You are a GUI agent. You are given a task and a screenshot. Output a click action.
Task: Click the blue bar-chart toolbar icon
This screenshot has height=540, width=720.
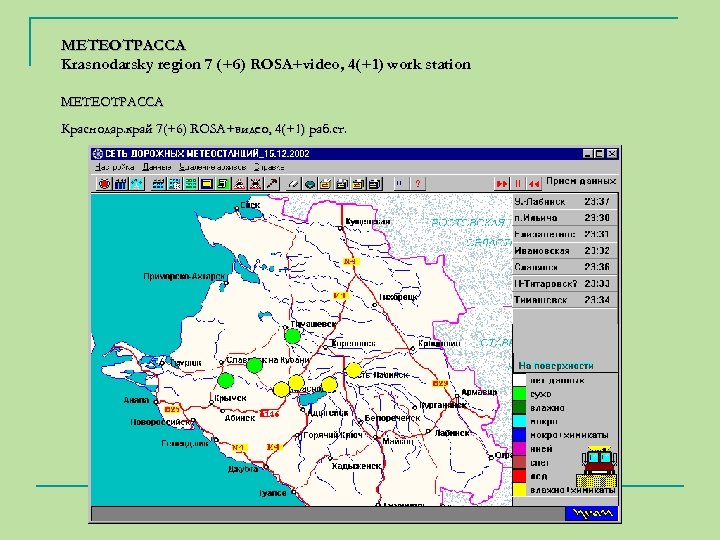tap(120, 184)
